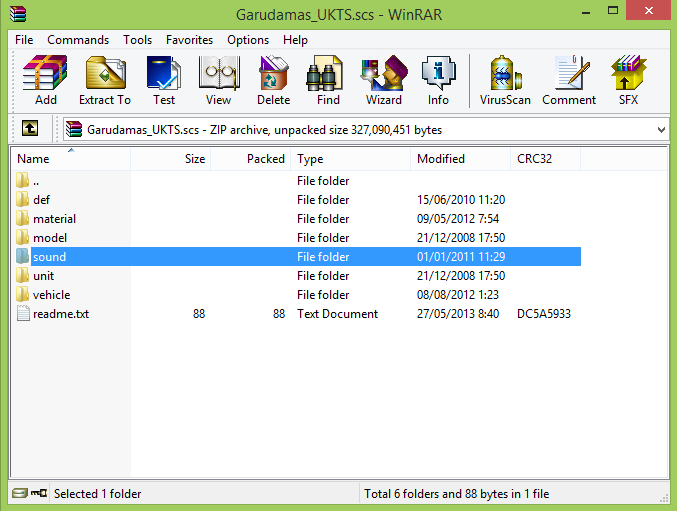Screen dimensions: 677x511
Task: Minimize the WinRAR window
Action: [x=586, y=12]
